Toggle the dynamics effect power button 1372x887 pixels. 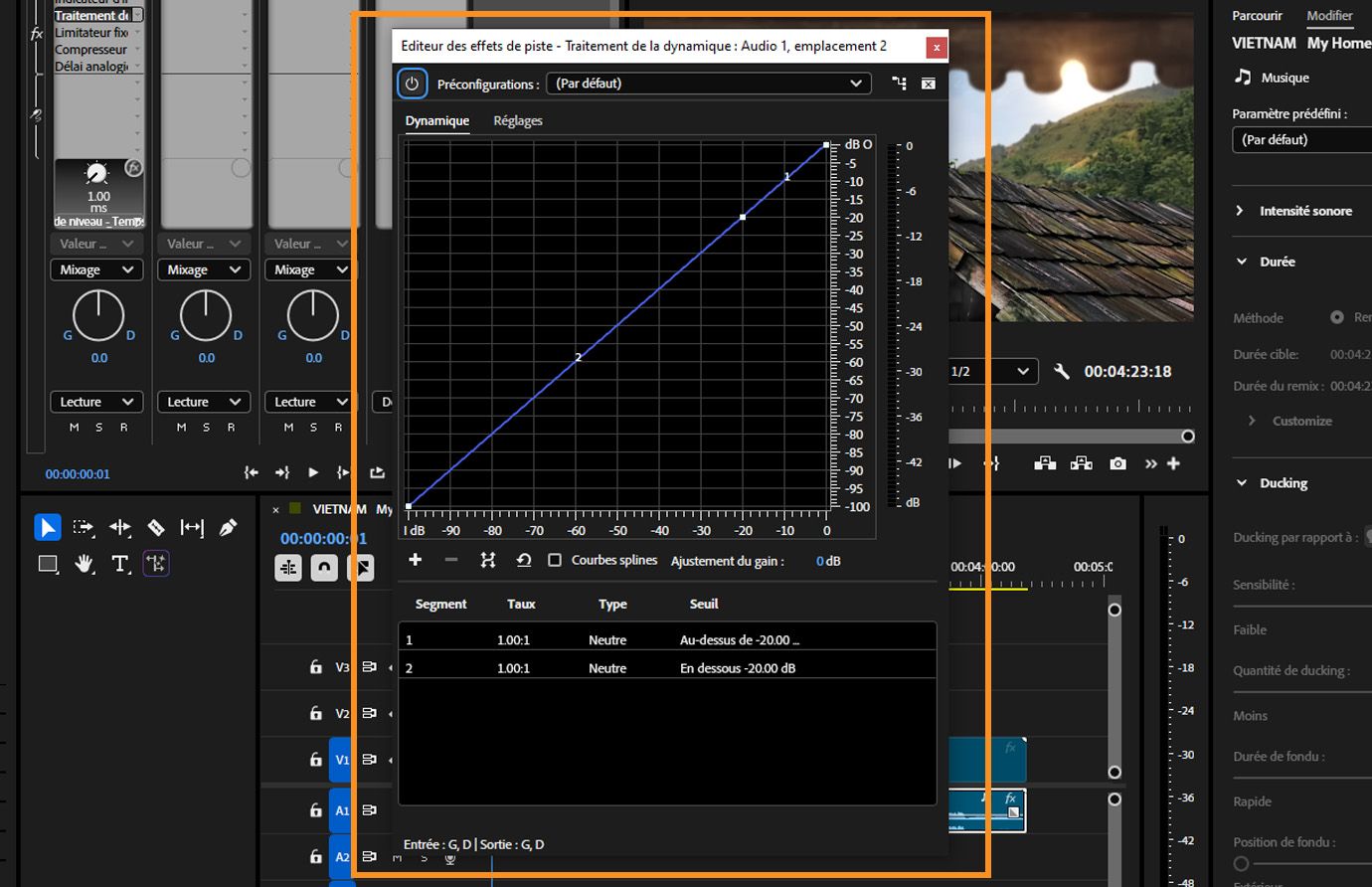[412, 83]
